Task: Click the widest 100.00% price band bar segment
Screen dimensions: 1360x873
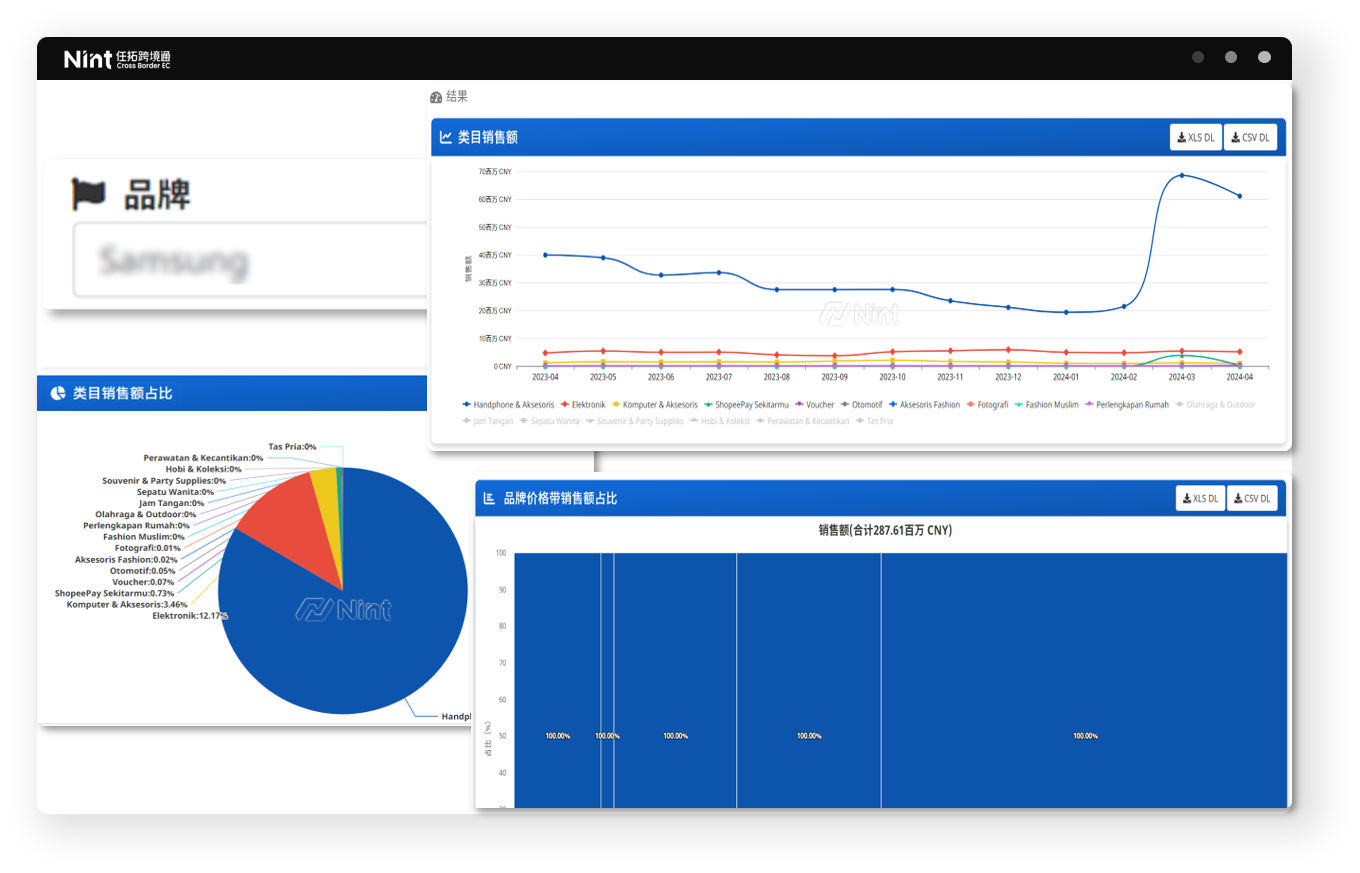Action: pyautogui.click(x=1084, y=680)
